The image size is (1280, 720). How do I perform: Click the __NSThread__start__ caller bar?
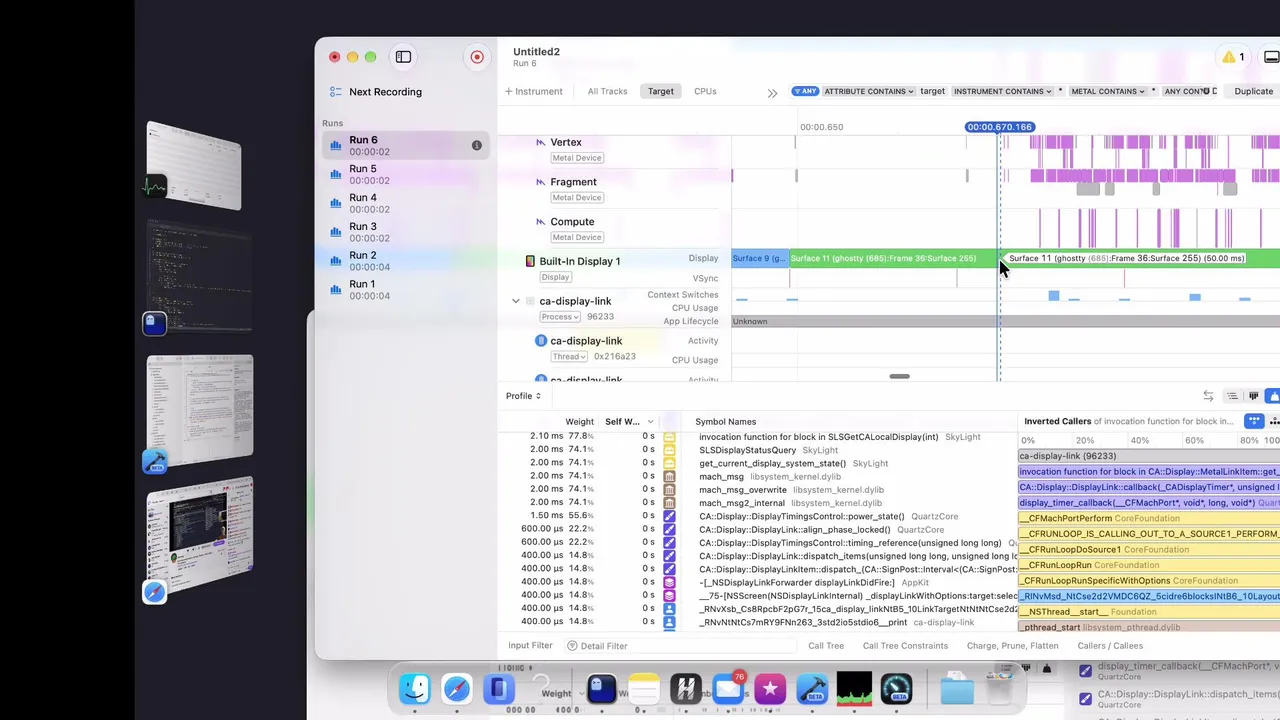click(x=1149, y=612)
